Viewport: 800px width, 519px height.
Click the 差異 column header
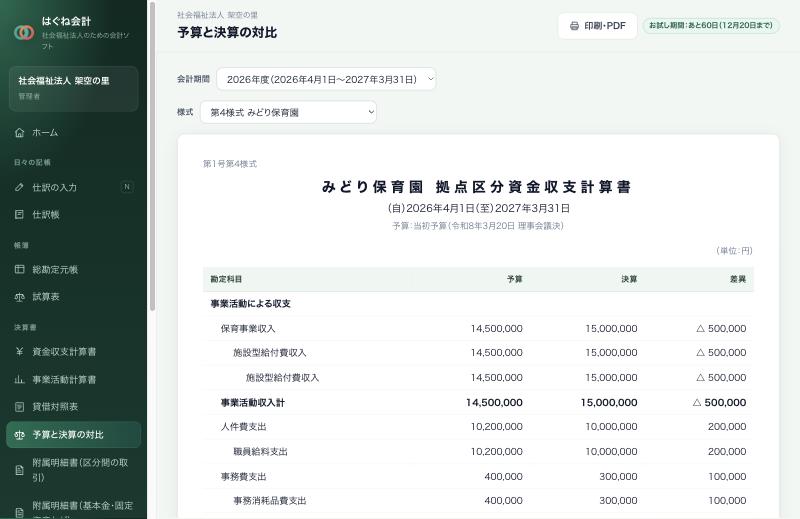click(x=738, y=279)
